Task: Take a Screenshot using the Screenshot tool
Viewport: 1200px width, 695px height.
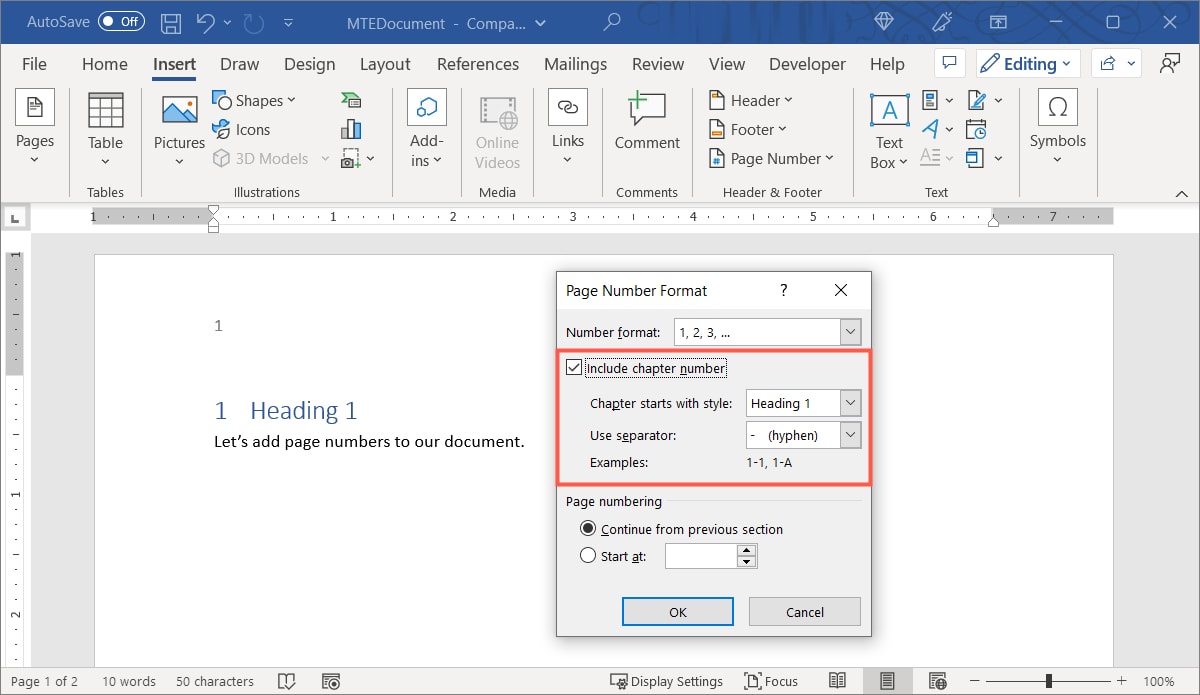Action: pos(351,157)
